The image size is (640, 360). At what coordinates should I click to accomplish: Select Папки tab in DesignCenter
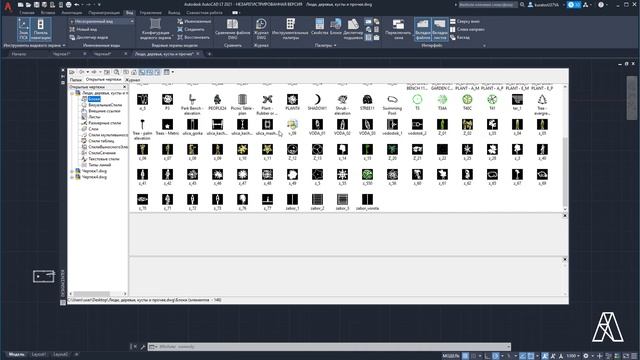(76, 80)
